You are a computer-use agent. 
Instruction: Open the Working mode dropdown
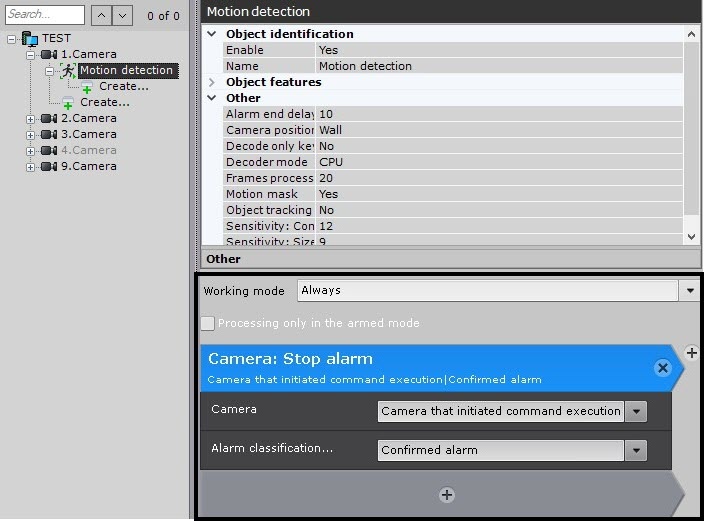point(689,291)
